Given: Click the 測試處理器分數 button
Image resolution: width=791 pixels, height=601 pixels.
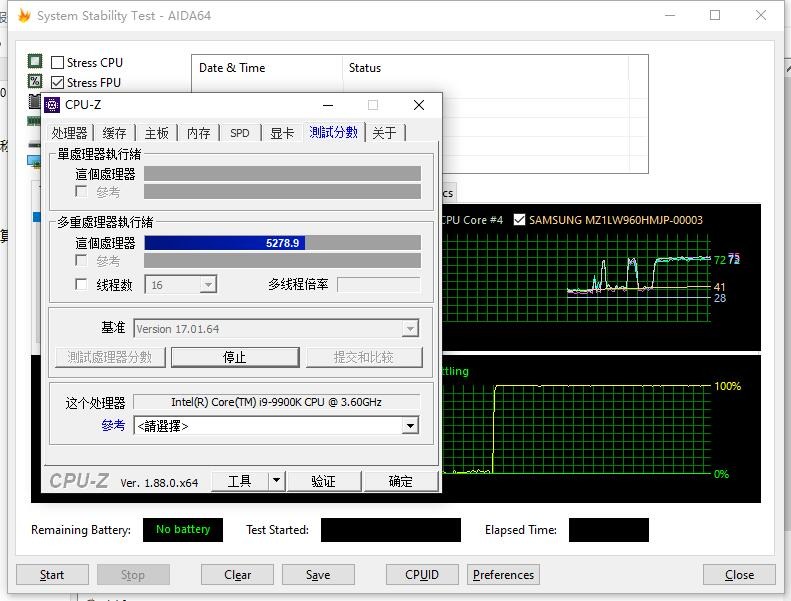Looking at the screenshot, I should [110, 357].
